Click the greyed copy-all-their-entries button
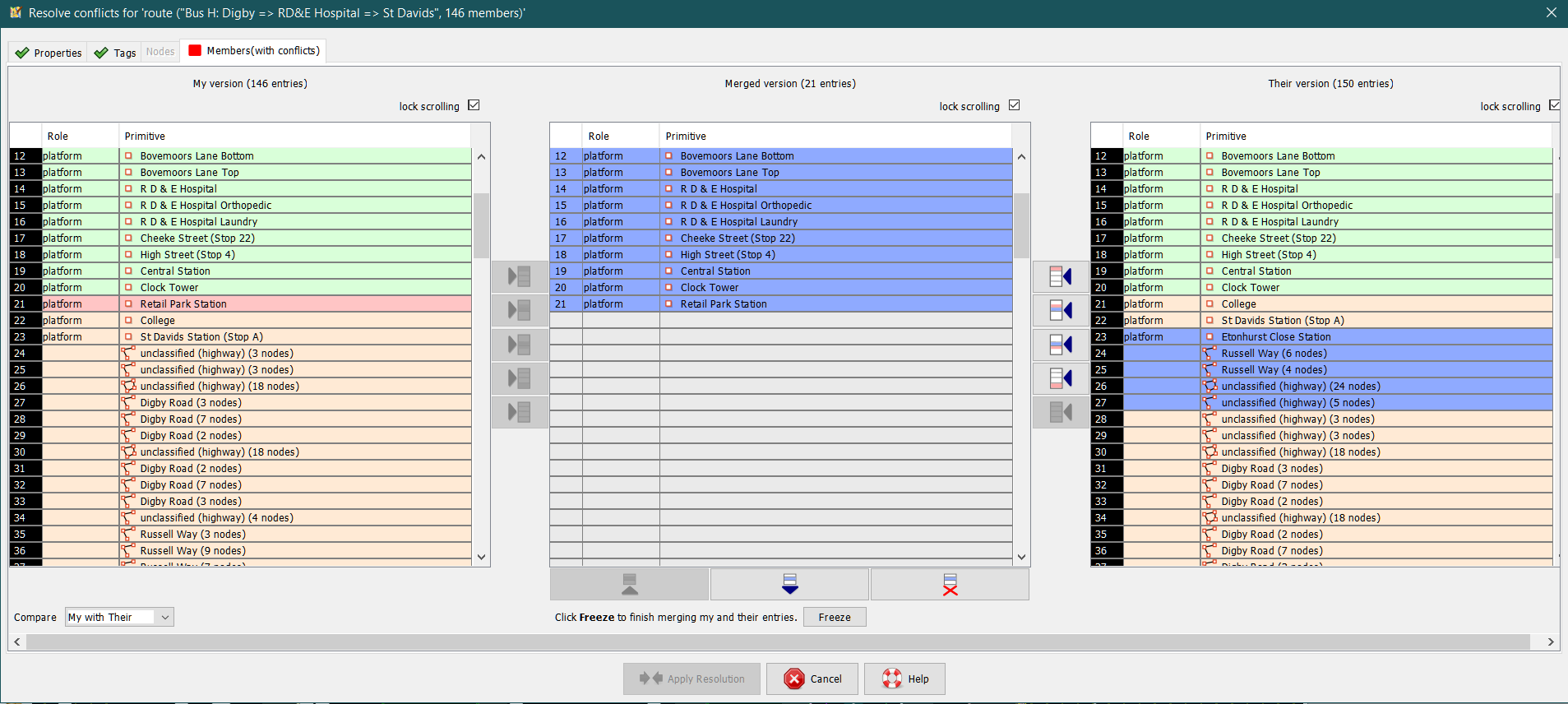This screenshot has width=1568, height=704. pos(1061,411)
